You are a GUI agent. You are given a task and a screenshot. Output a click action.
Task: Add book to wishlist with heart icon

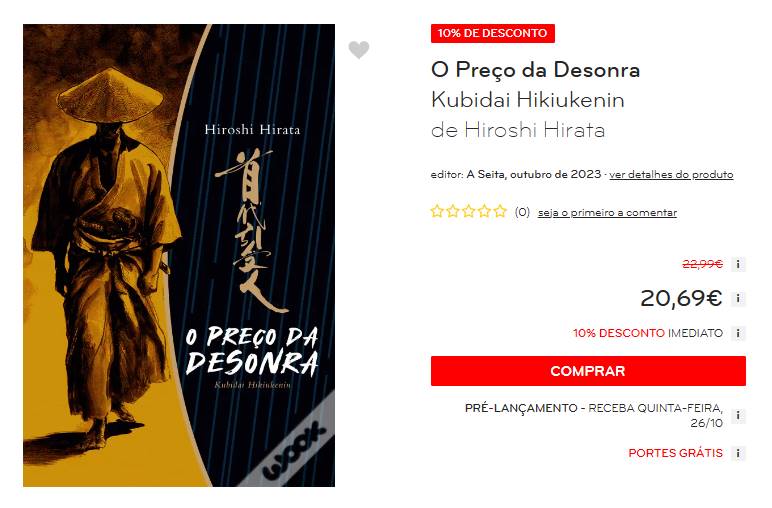click(358, 49)
